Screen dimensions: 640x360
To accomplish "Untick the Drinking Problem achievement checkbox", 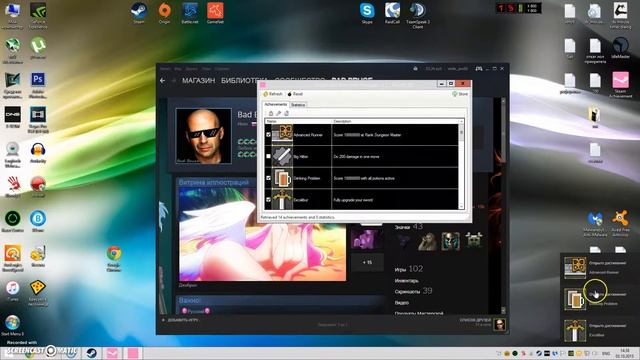I will (x=268, y=178).
